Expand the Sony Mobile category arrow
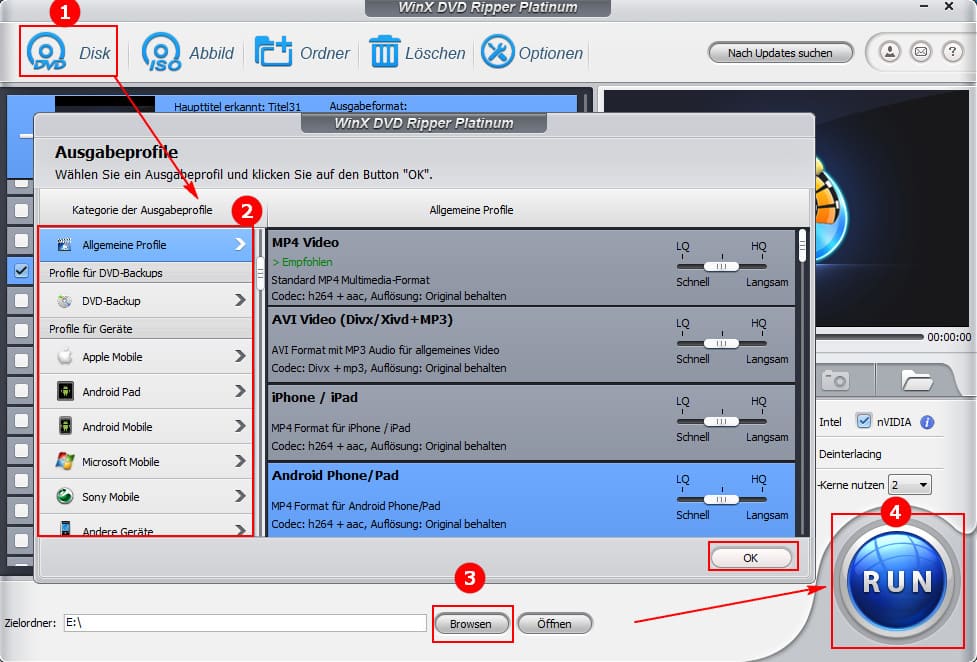 tap(241, 496)
